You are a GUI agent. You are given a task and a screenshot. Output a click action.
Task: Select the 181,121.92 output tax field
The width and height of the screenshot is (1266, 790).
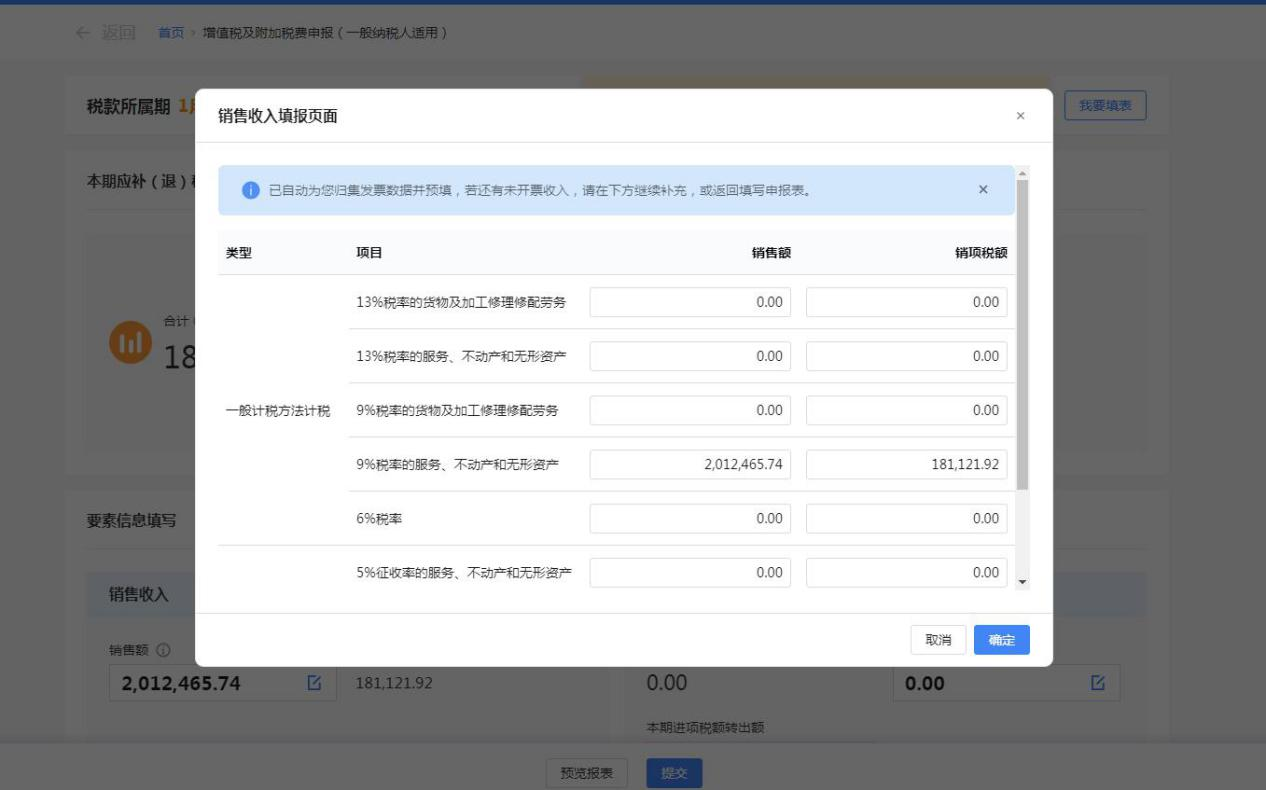906,464
